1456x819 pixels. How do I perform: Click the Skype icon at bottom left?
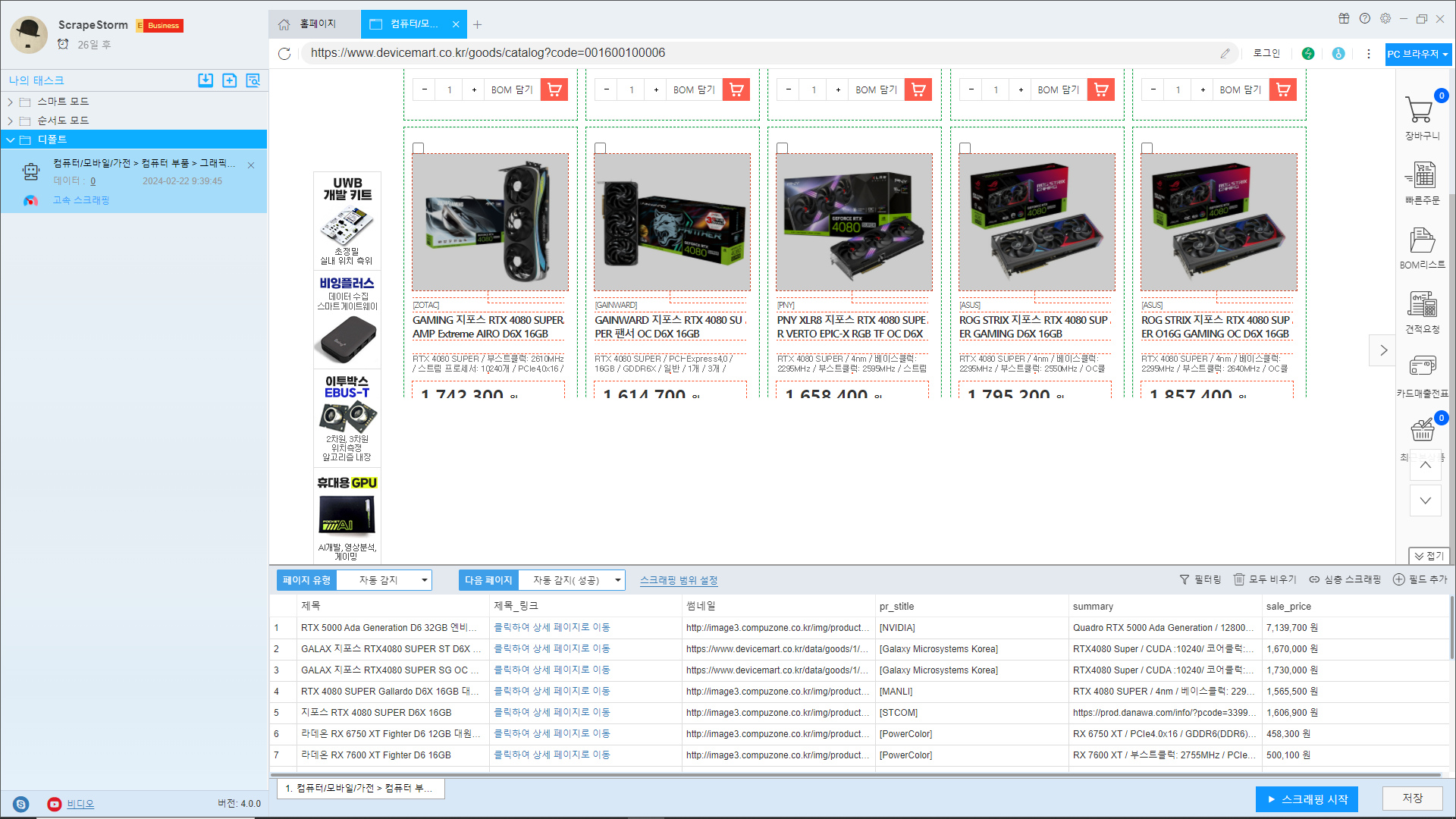tap(21, 805)
